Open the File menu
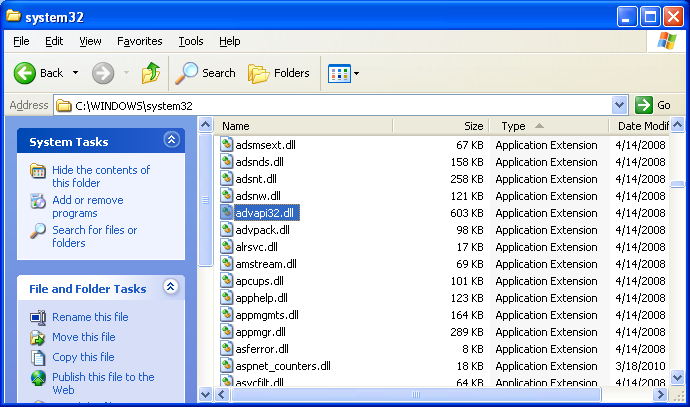This screenshot has width=690, height=407. (x=21, y=41)
